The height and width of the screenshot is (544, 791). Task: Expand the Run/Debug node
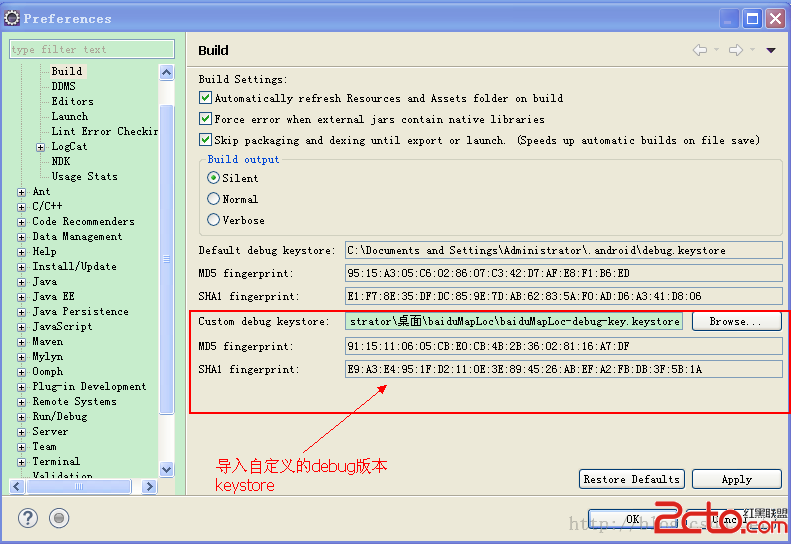coord(21,417)
